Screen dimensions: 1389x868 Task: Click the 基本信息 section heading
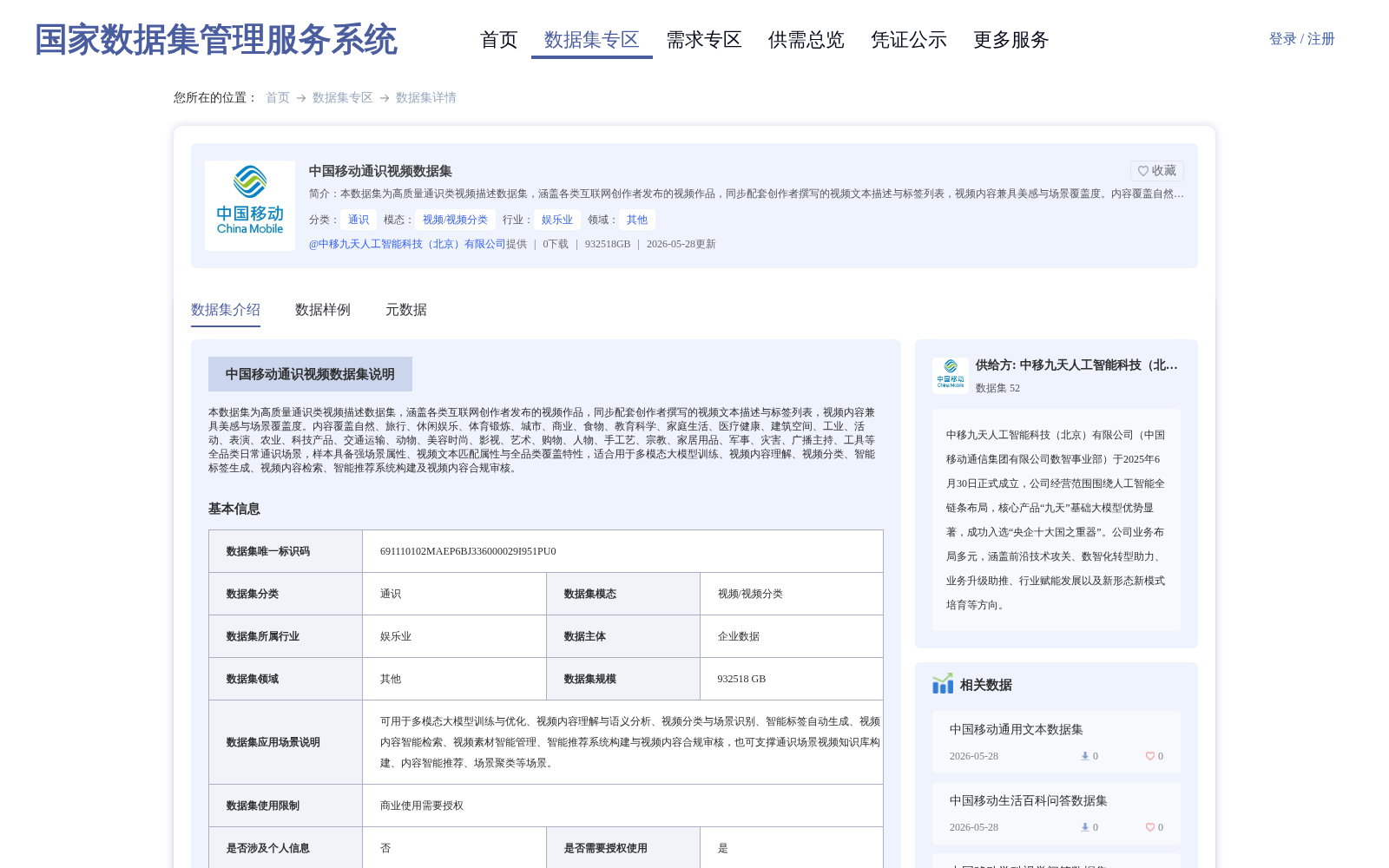(x=234, y=509)
